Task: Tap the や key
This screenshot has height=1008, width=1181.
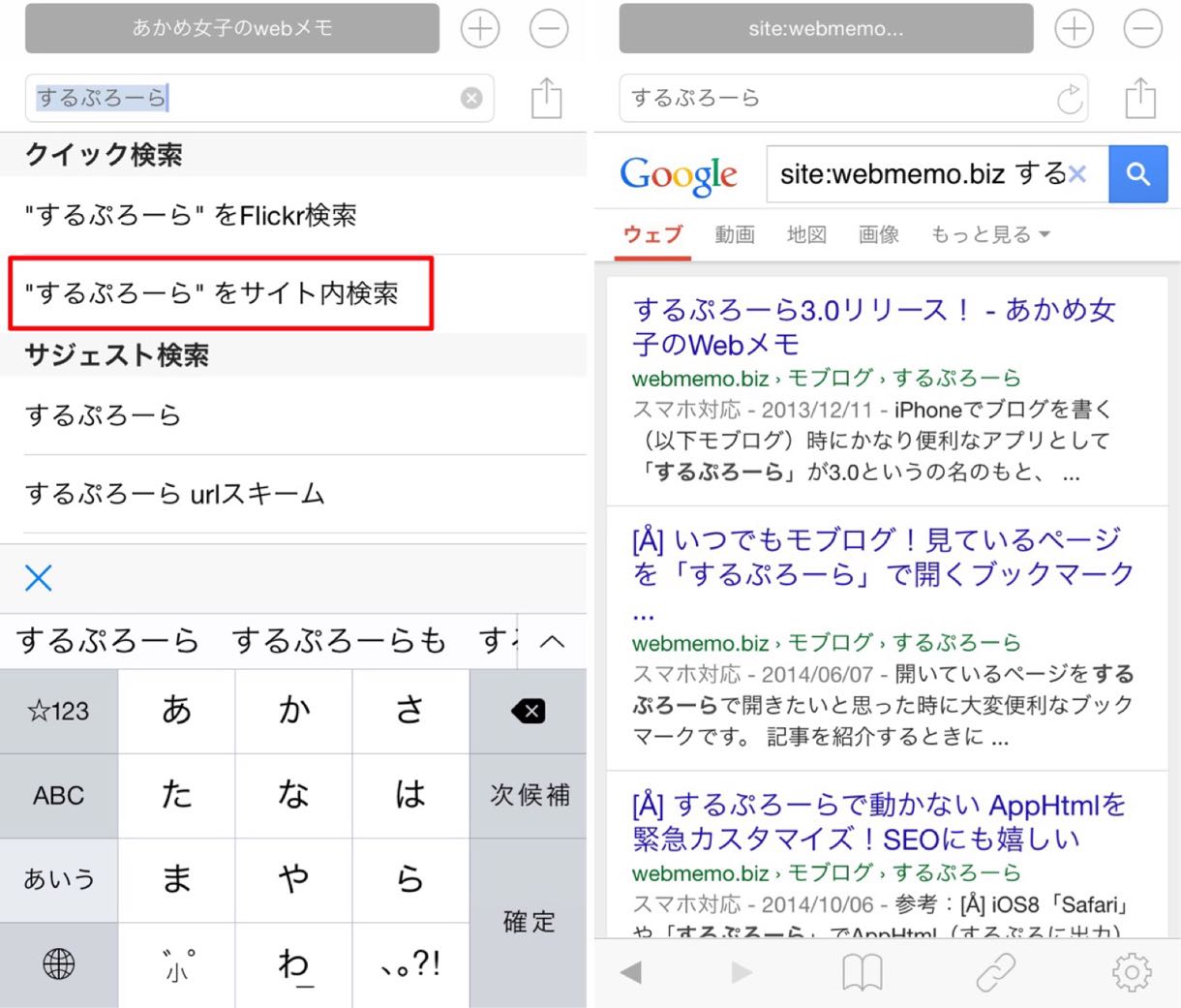Action: coord(293,879)
